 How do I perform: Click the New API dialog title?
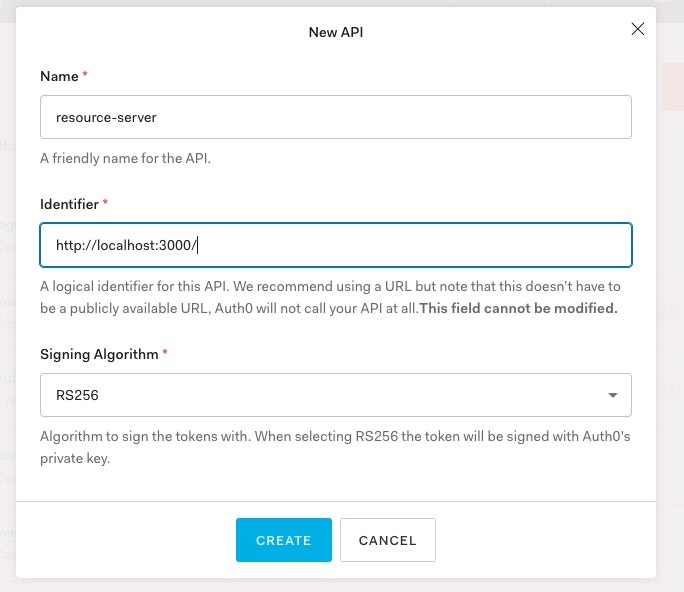click(335, 32)
